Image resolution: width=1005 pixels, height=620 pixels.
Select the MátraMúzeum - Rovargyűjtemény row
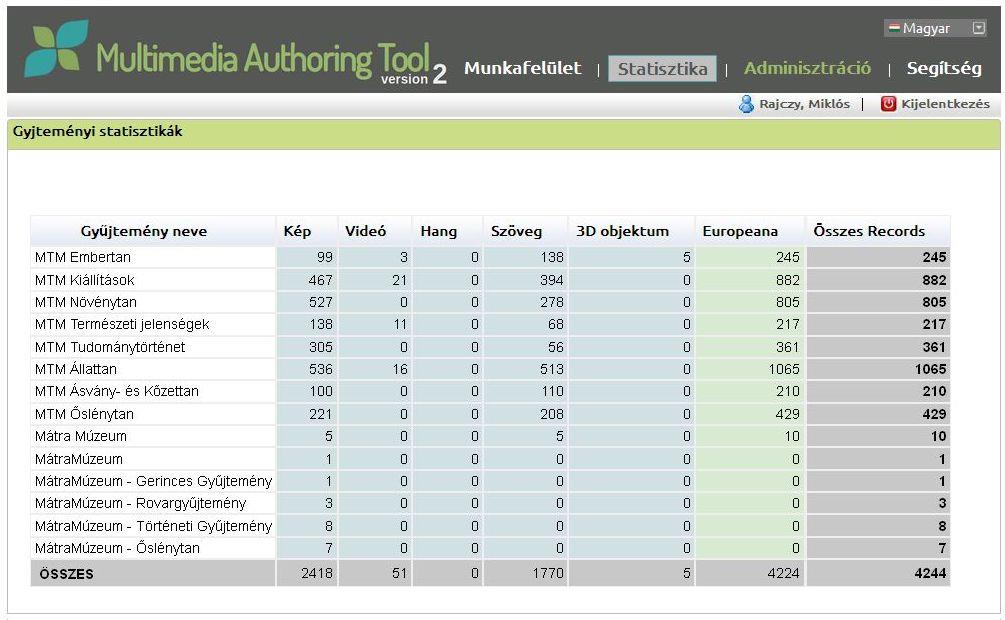click(140, 503)
